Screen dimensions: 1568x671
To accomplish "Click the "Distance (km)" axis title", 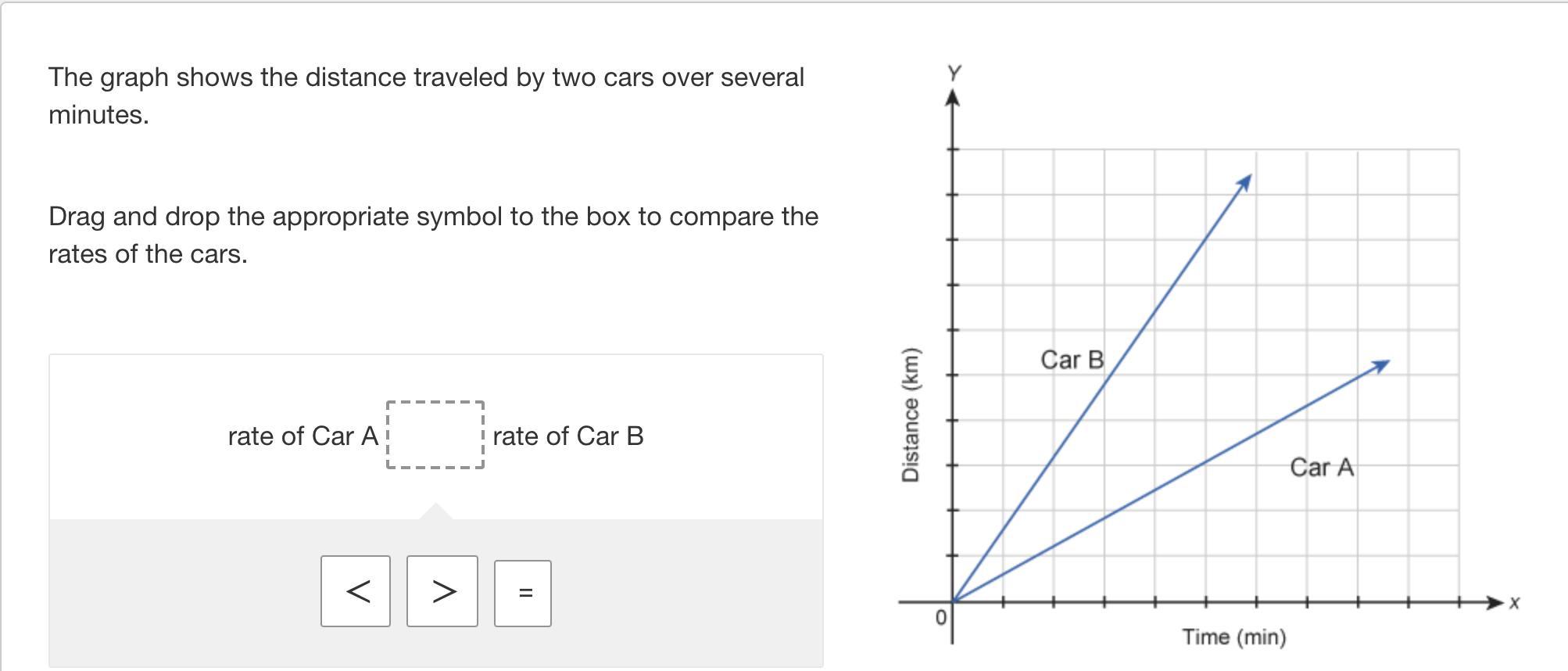I will [x=910, y=414].
